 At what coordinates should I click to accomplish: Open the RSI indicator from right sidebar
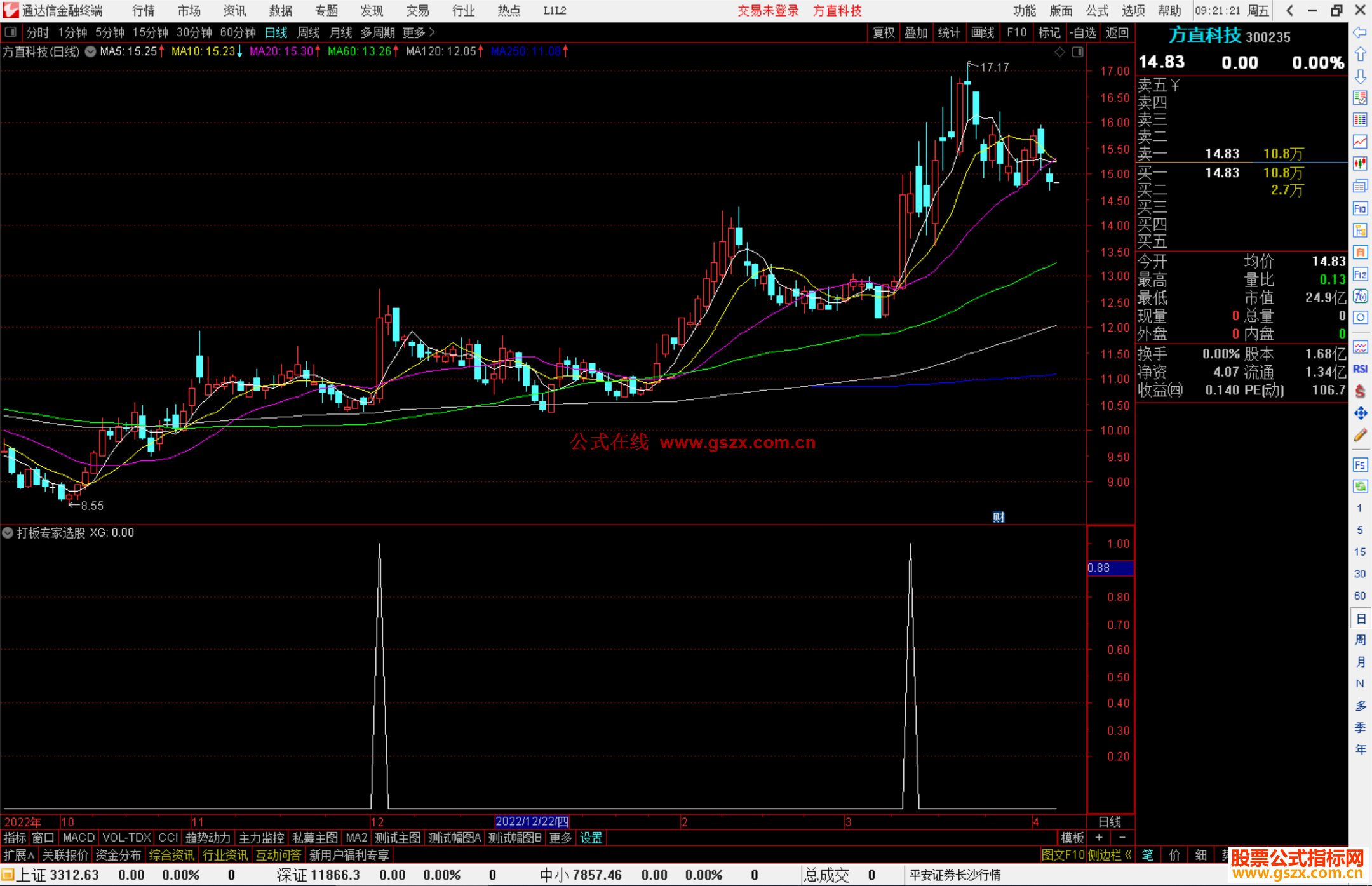[1360, 369]
